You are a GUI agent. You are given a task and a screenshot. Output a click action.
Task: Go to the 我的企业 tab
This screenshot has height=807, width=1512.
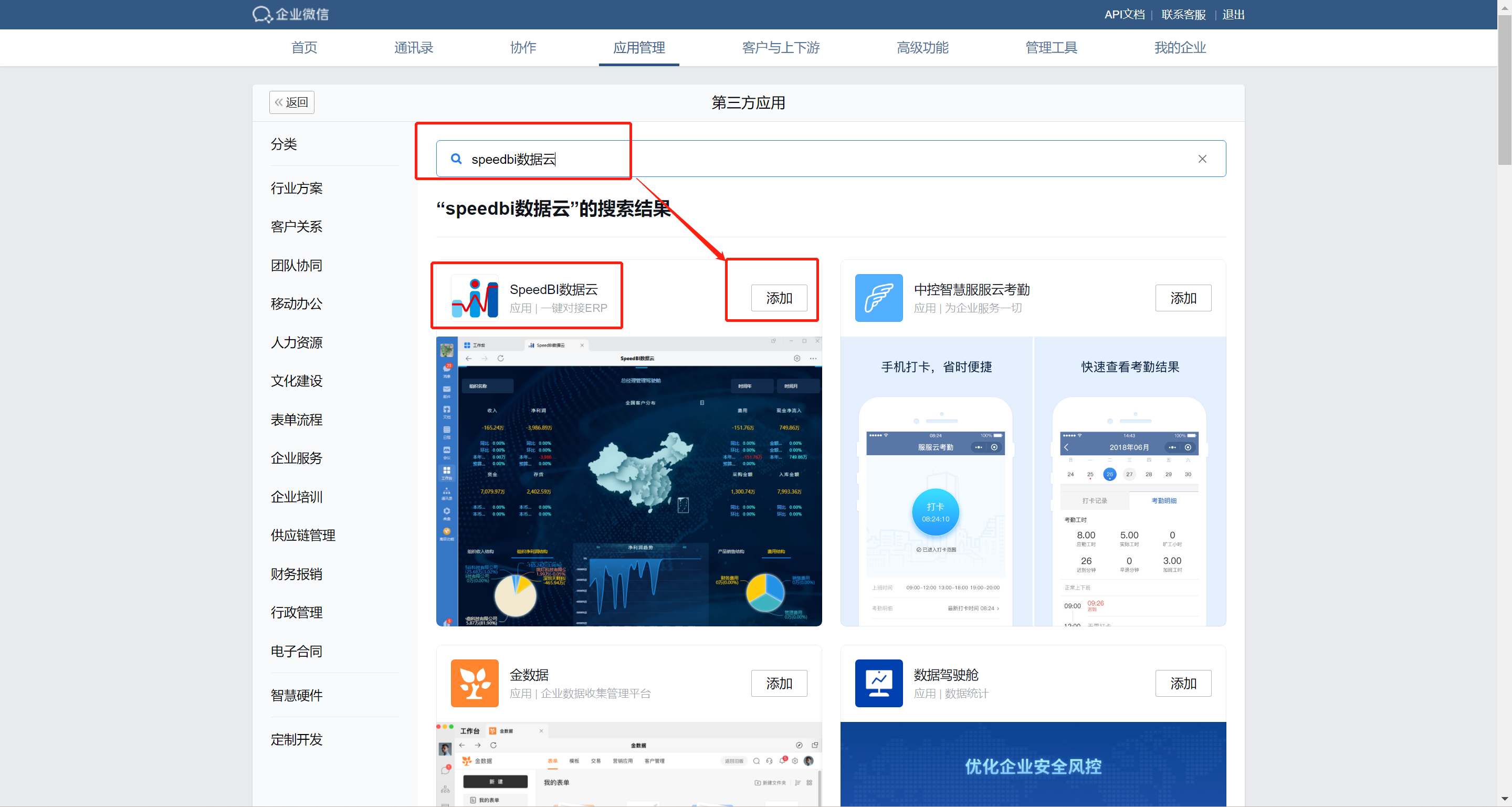point(1180,48)
